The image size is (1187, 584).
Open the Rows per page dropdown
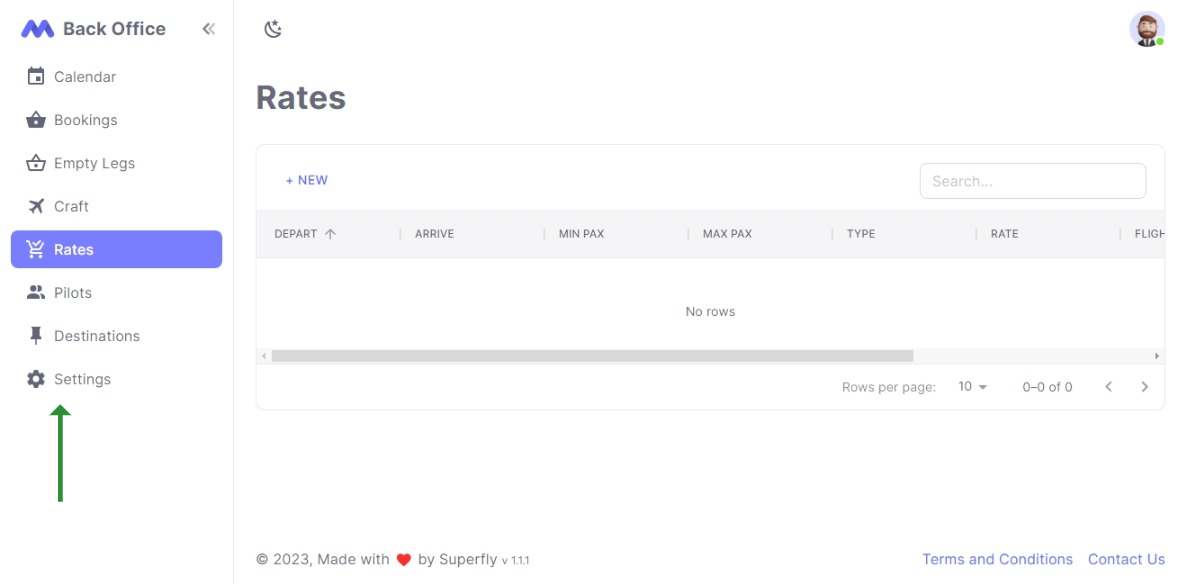coord(969,386)
